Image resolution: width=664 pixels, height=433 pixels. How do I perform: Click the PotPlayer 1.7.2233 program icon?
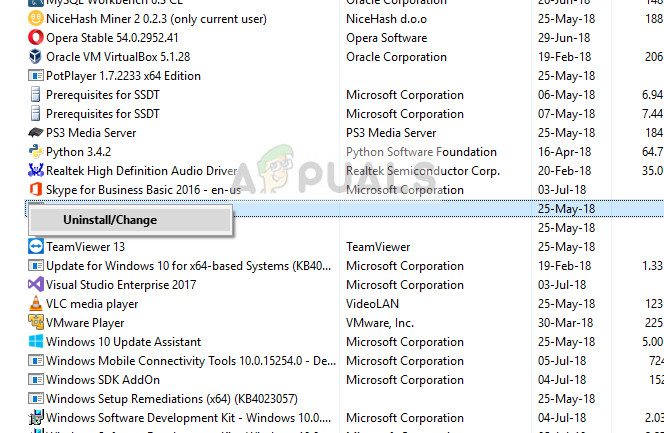point(36,76)
